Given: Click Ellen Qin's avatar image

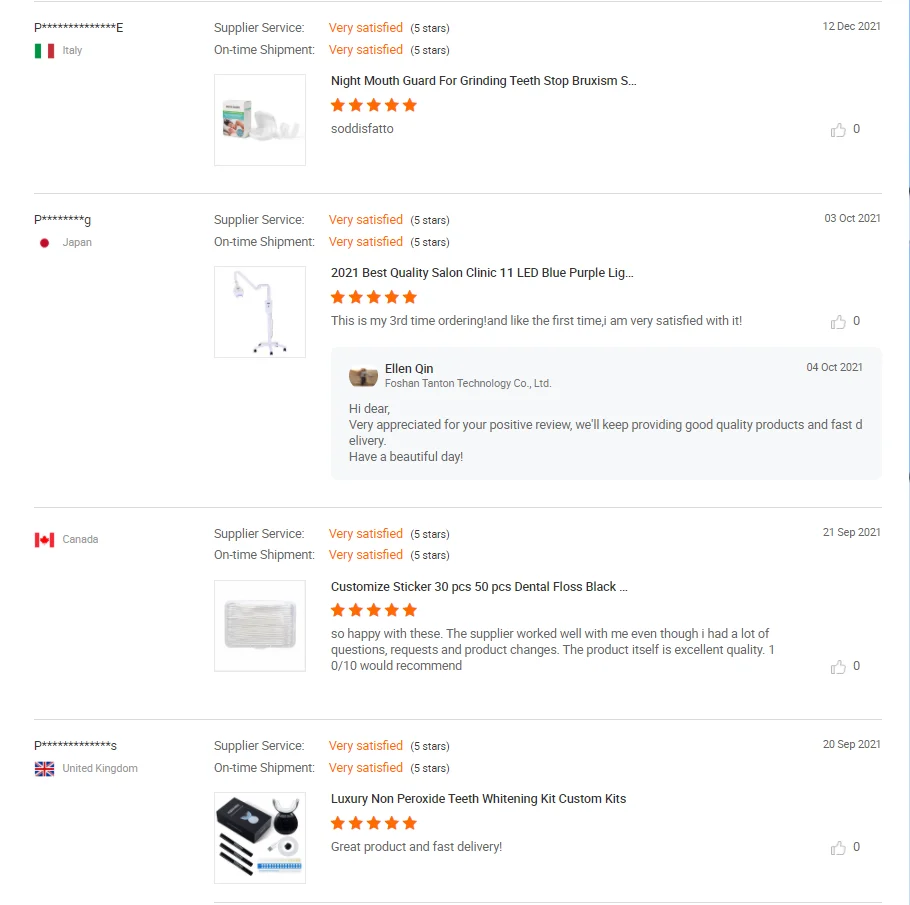Looking at the screenshot, I should pyautogui.click(x=363, y=376).
